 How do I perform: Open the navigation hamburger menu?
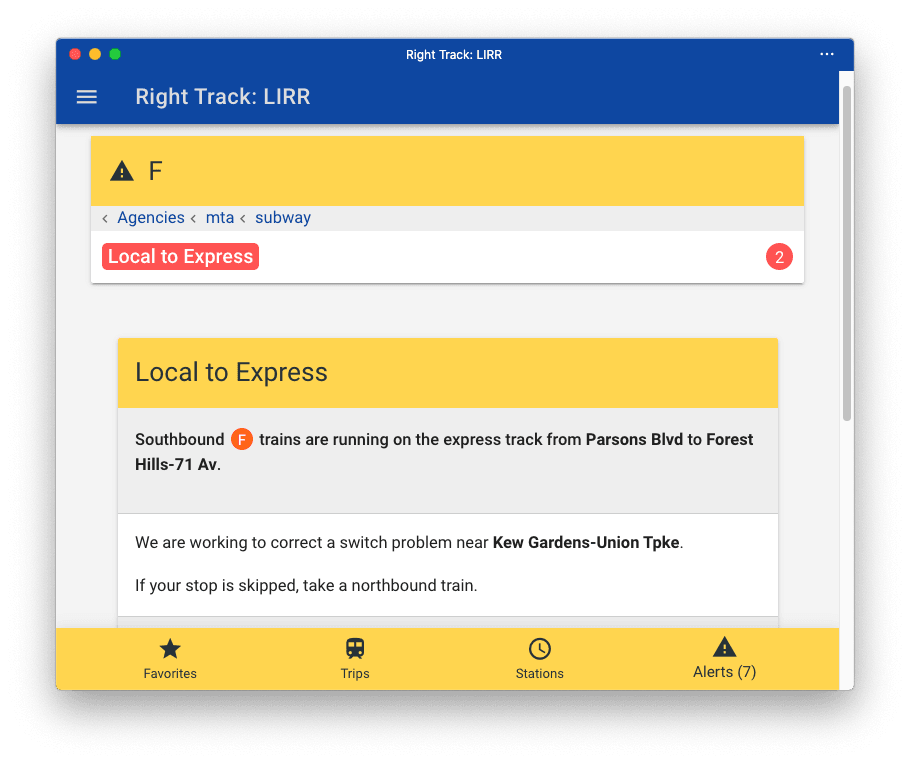tap(87, 96)
